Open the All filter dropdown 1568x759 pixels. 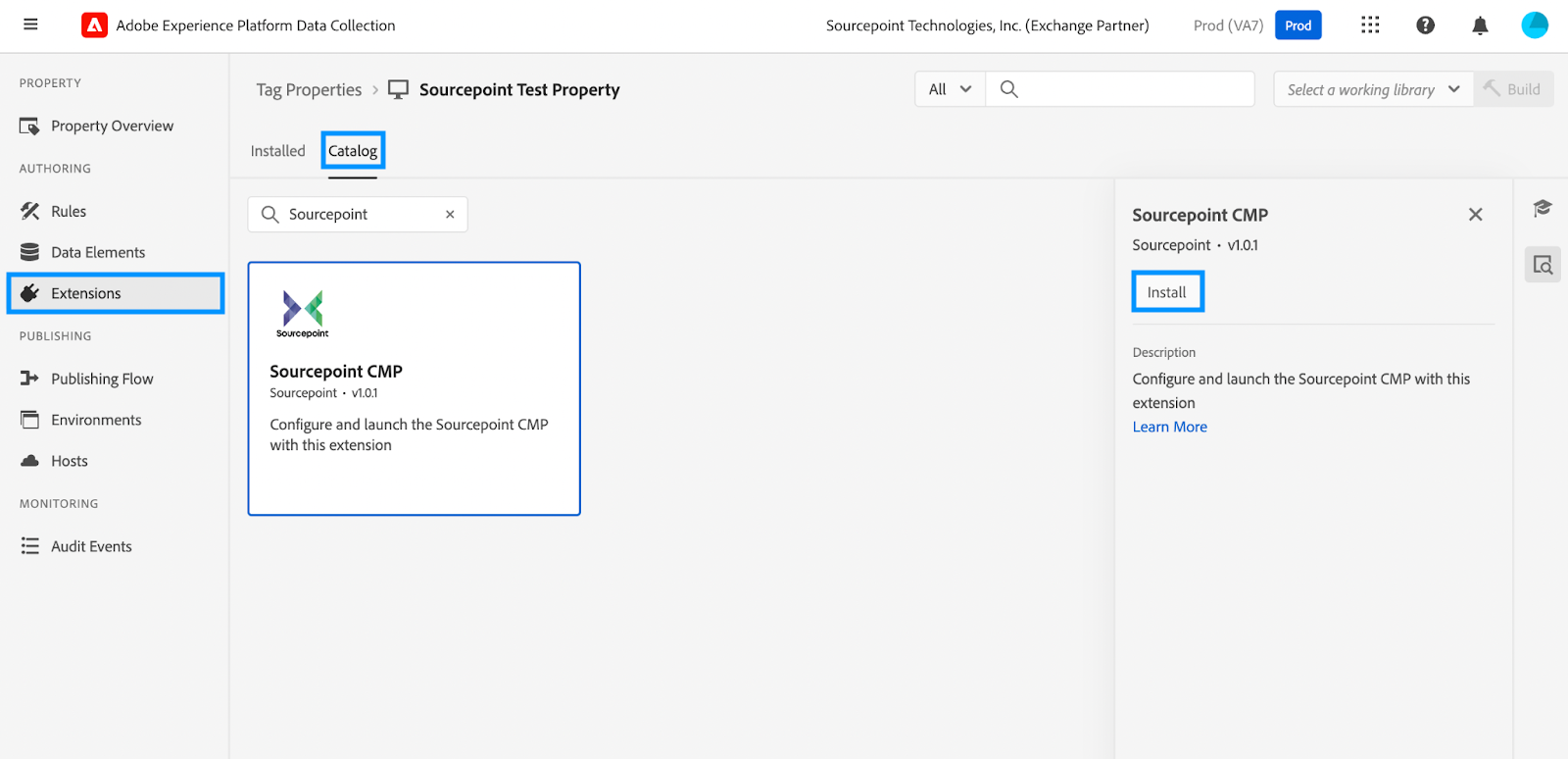(x=950, y=89)
